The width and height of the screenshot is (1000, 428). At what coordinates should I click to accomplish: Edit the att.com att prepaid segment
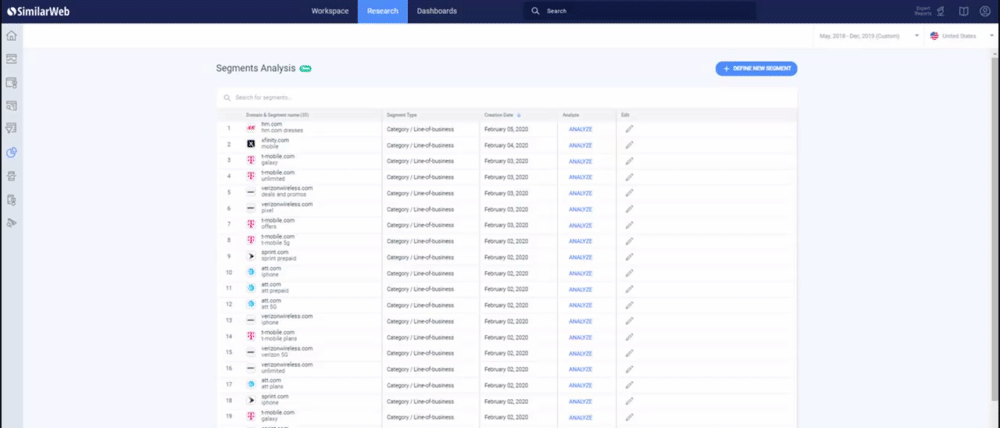(629, 289)
